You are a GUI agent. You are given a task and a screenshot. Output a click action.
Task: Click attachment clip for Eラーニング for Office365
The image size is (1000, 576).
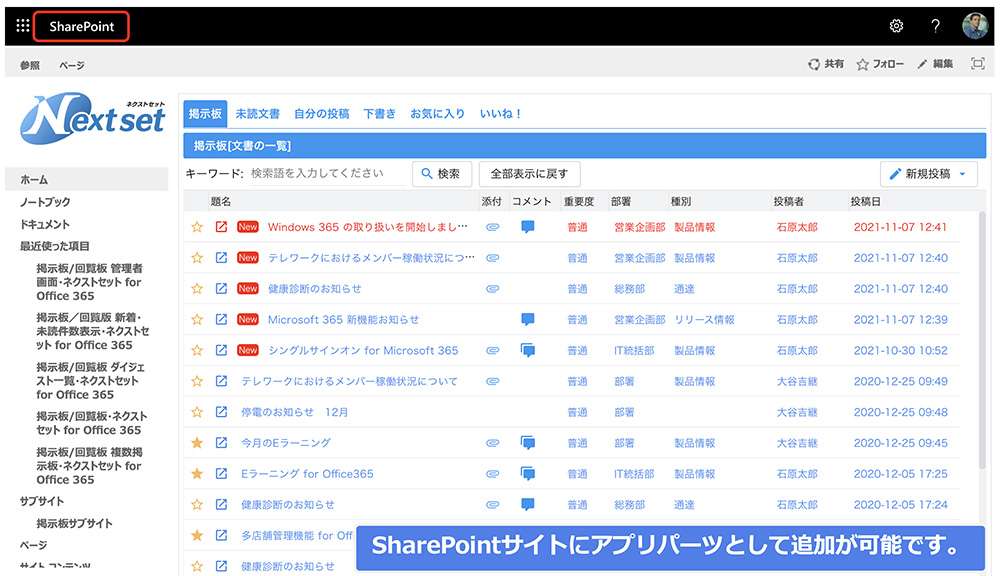click(492, 473)
